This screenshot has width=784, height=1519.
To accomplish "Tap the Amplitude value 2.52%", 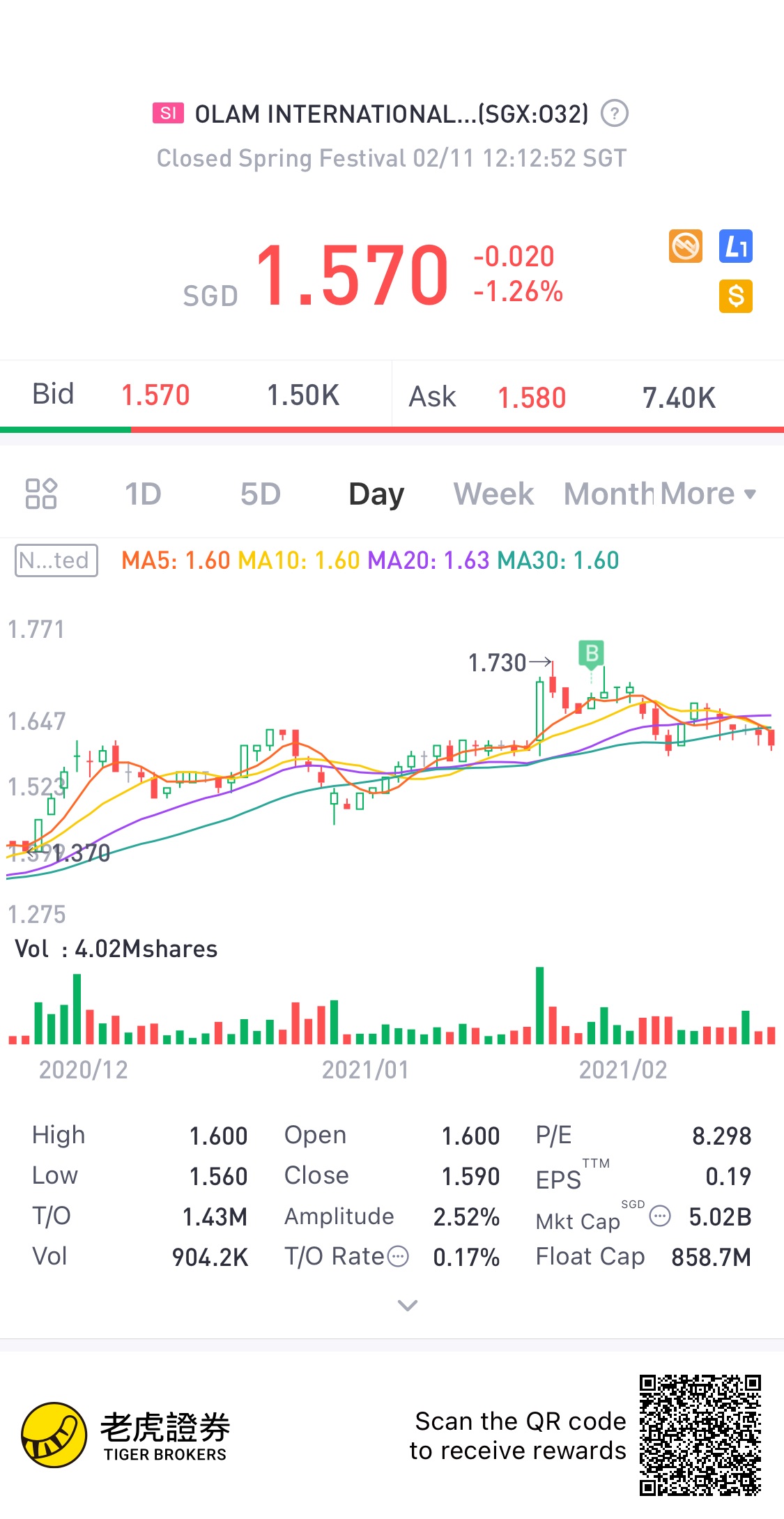I will pyautogui.click(x=466, y=1217).
